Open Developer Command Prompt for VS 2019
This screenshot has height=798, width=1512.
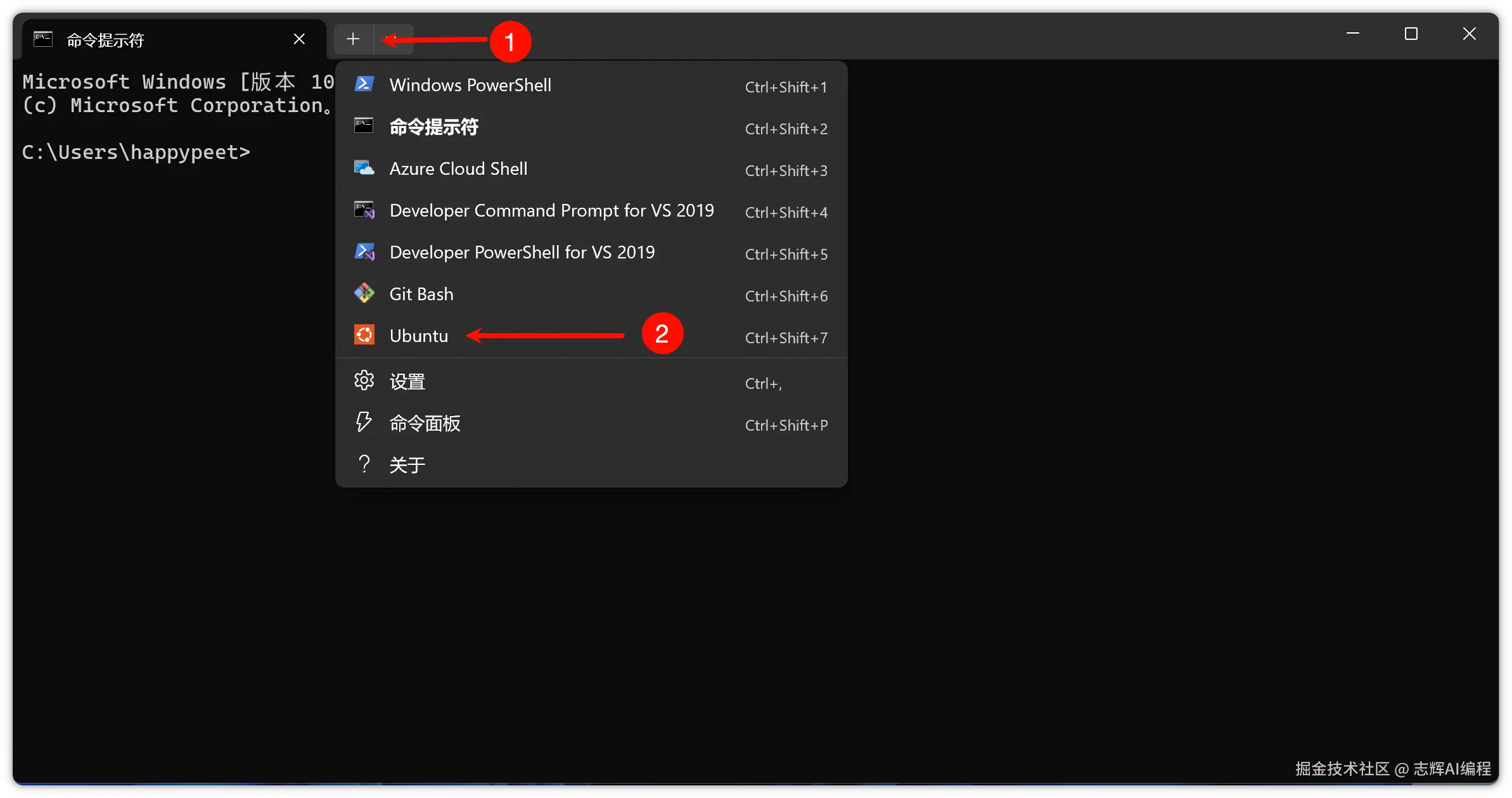[551, 210]
